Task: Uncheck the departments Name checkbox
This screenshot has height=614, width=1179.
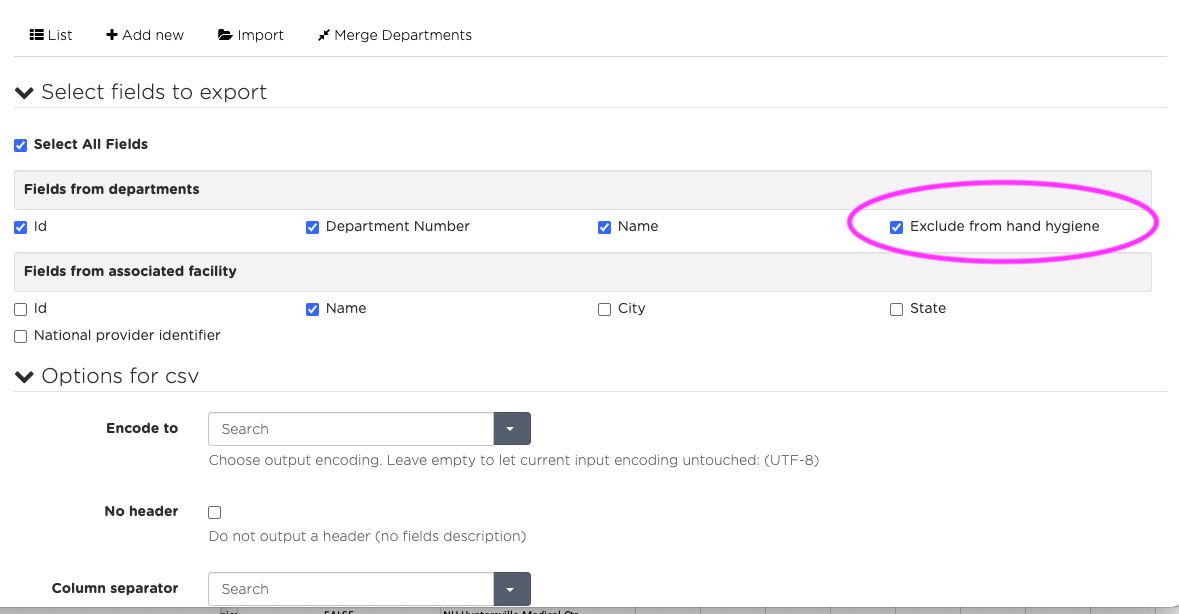Action: click(605, 227)
